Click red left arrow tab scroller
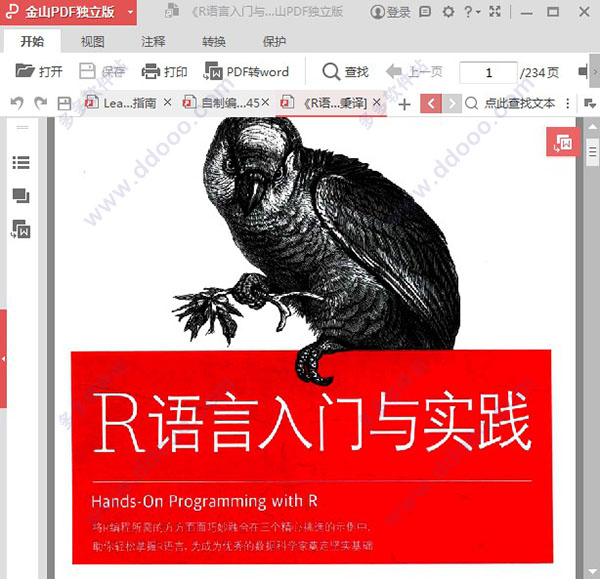600x579 pixels. tap(431, 104)
